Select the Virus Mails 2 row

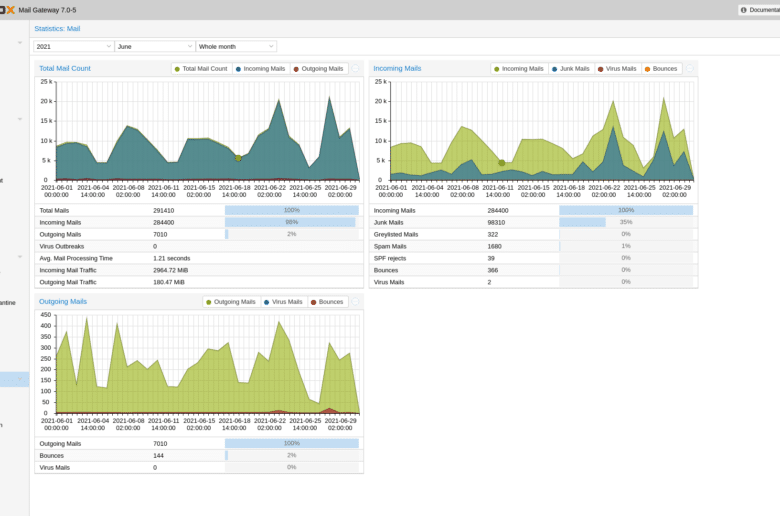[533, 282]
